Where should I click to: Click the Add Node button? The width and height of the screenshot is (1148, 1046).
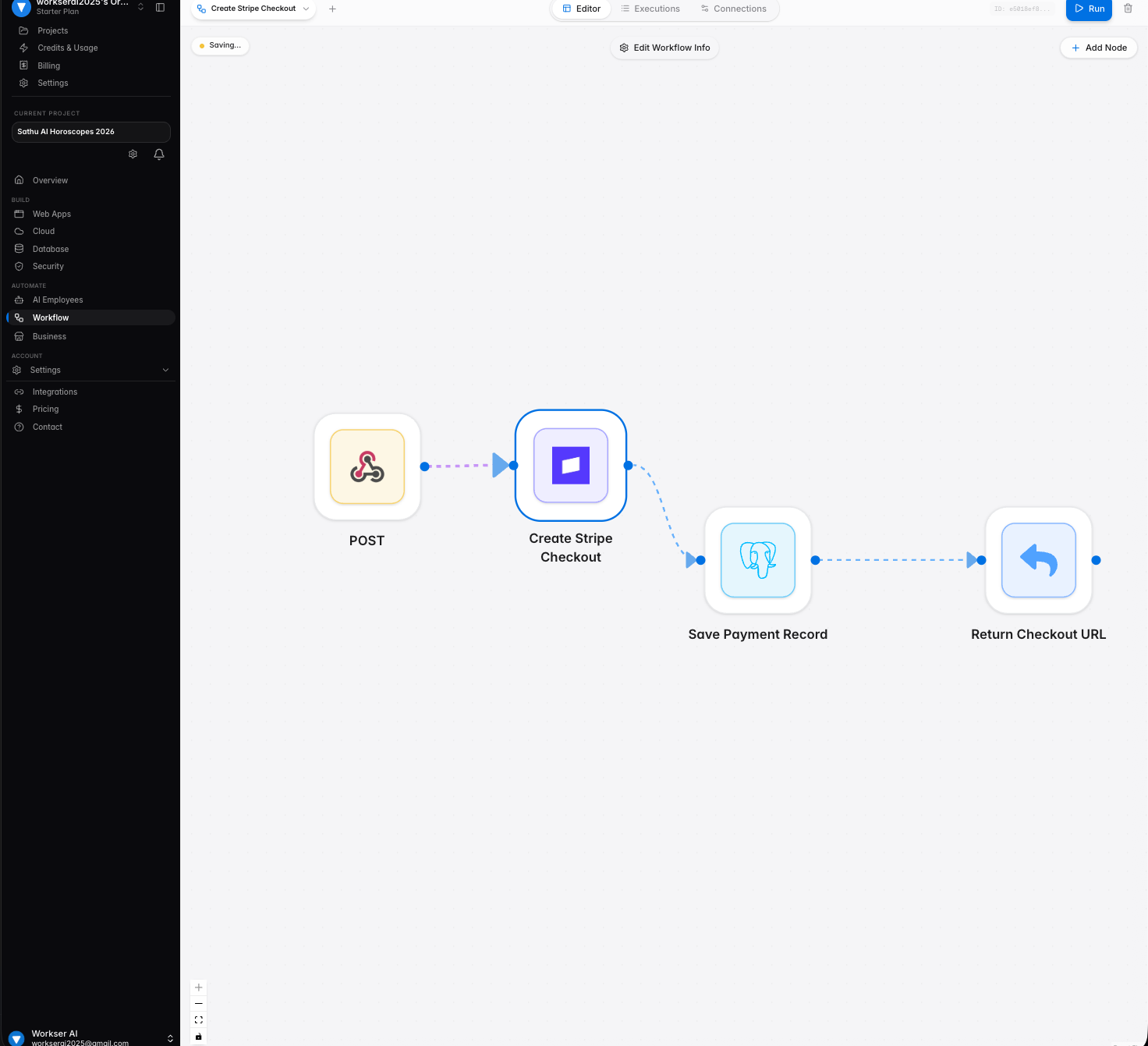[x=1099, y=48]
